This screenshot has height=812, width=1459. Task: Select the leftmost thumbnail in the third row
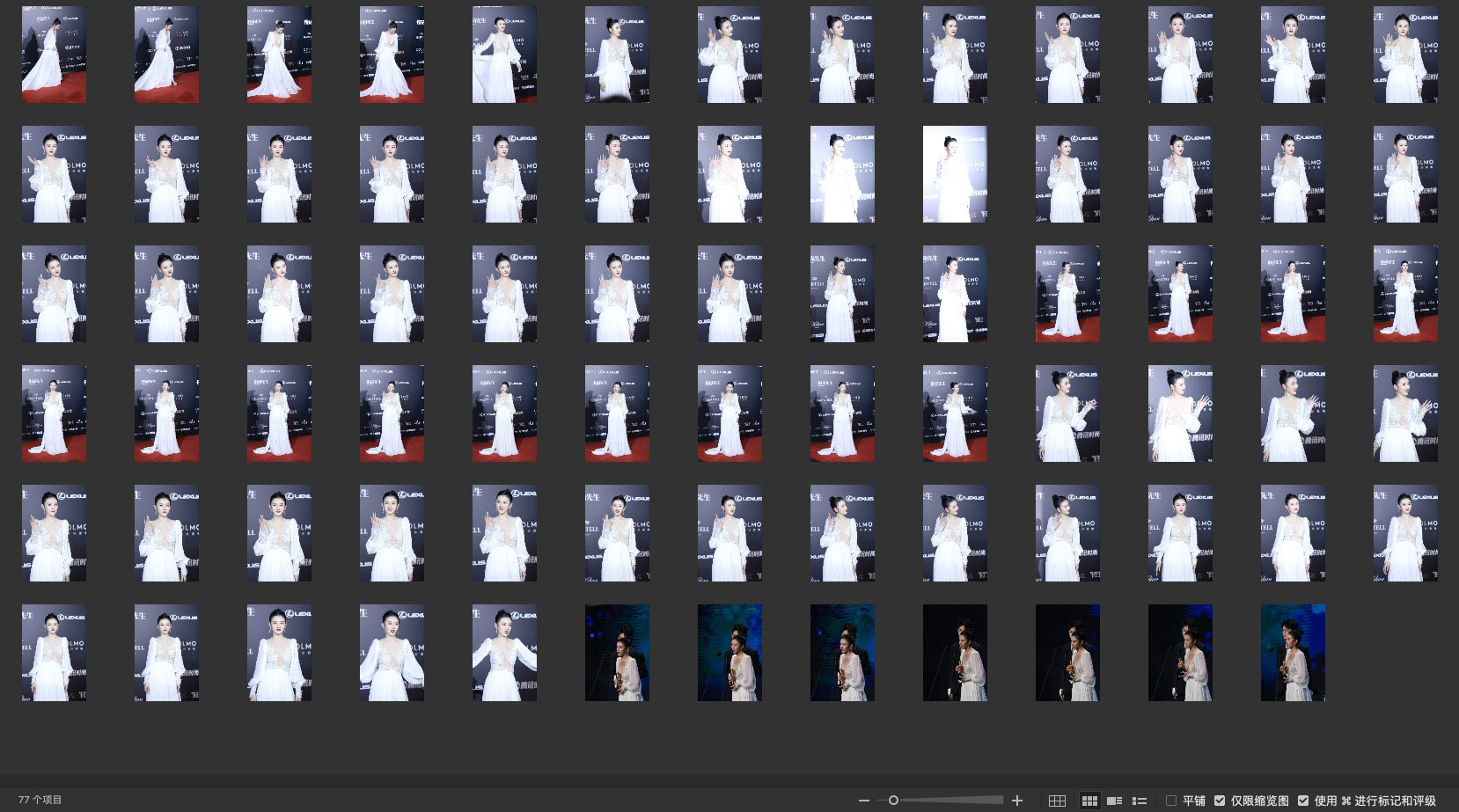tap(54, 294)
